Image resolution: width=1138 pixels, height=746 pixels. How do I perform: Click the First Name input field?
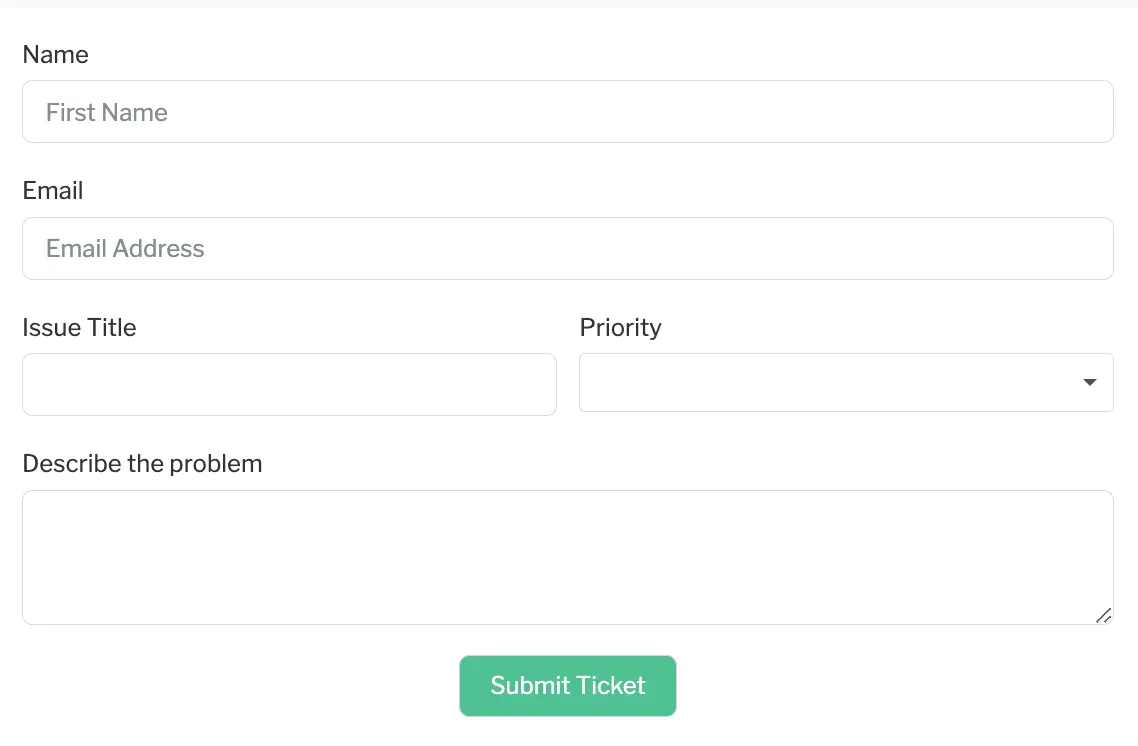pyautogui.click(x=568, y=111)
